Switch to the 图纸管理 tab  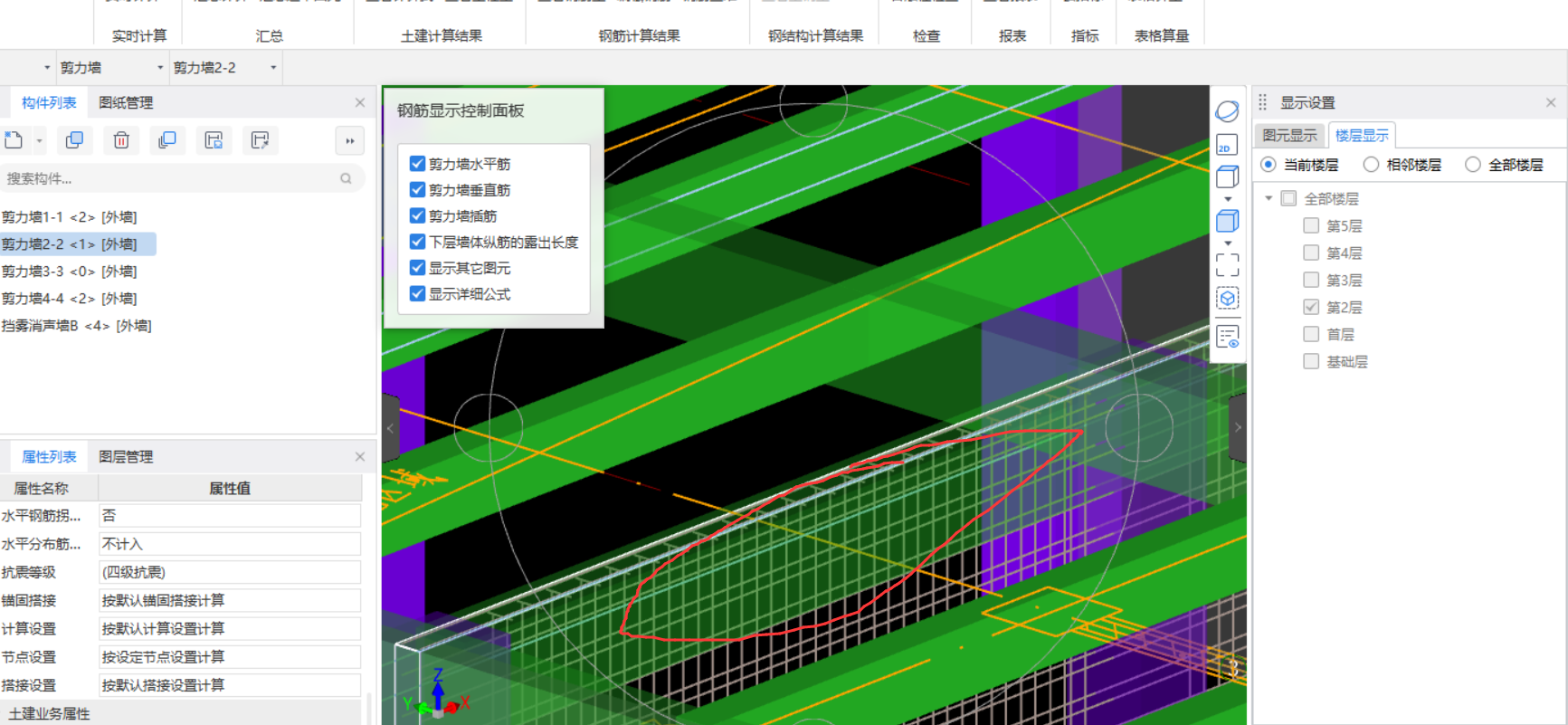(x=126, y=102)
